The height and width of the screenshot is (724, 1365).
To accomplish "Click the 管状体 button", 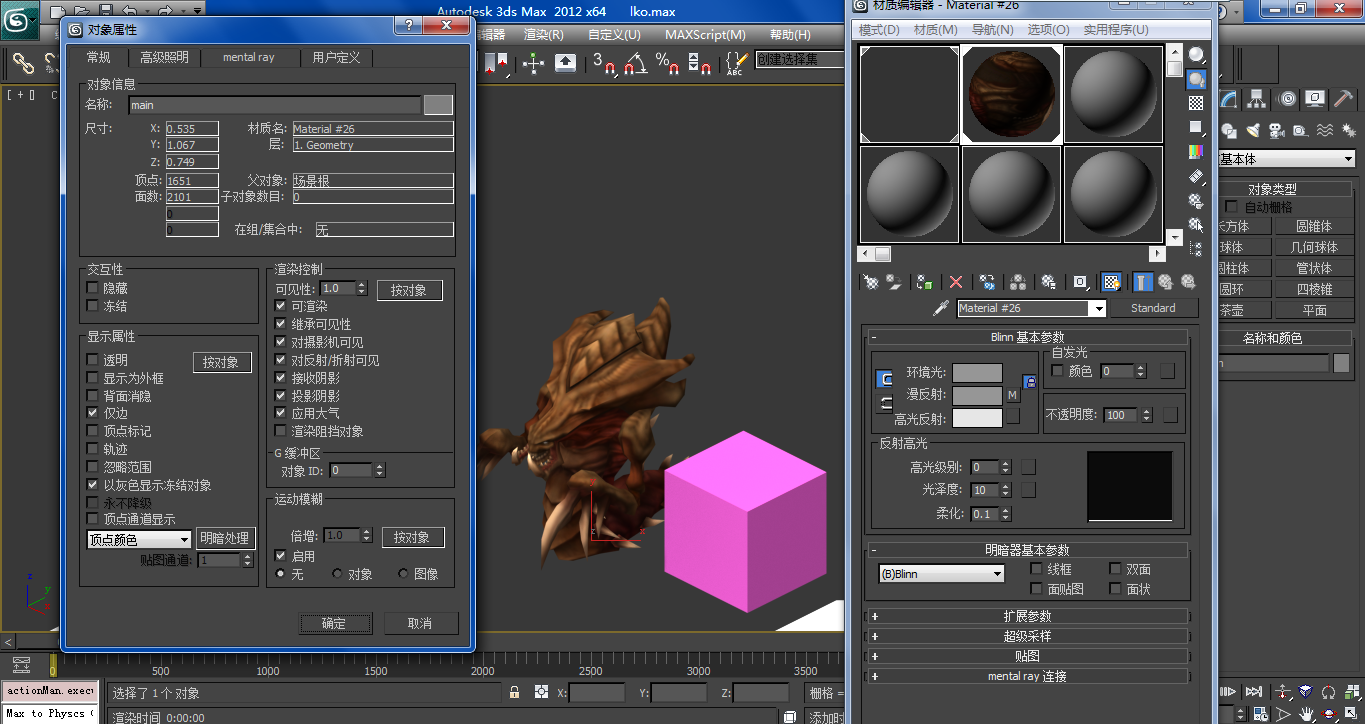I will click(x=1314, y=268).
